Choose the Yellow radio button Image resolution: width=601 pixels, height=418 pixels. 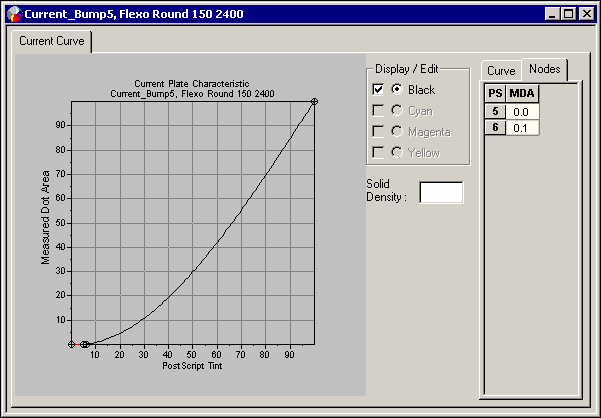(x=397, y=152)
